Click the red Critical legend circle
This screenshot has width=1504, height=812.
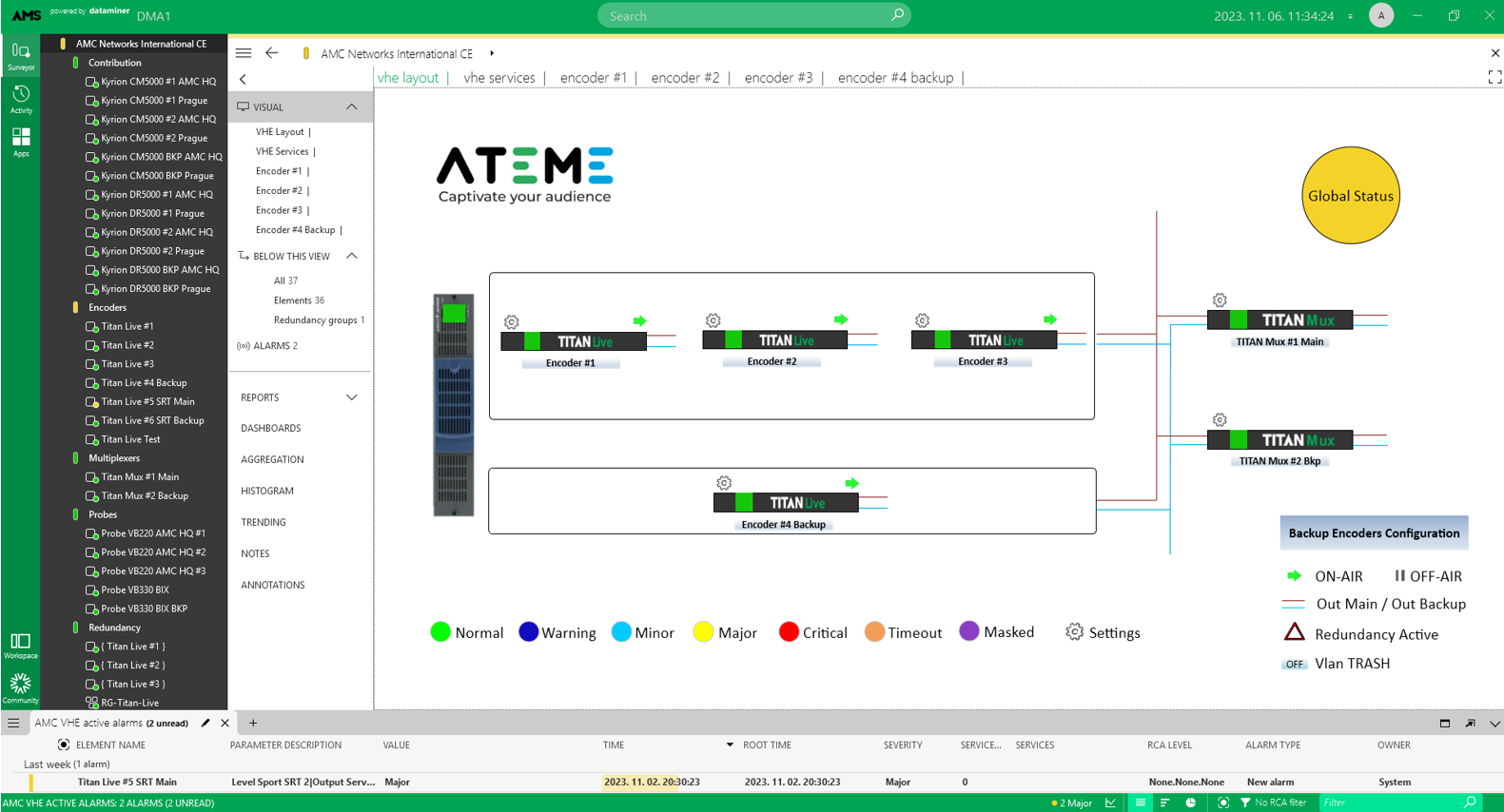tap(789, 632)
